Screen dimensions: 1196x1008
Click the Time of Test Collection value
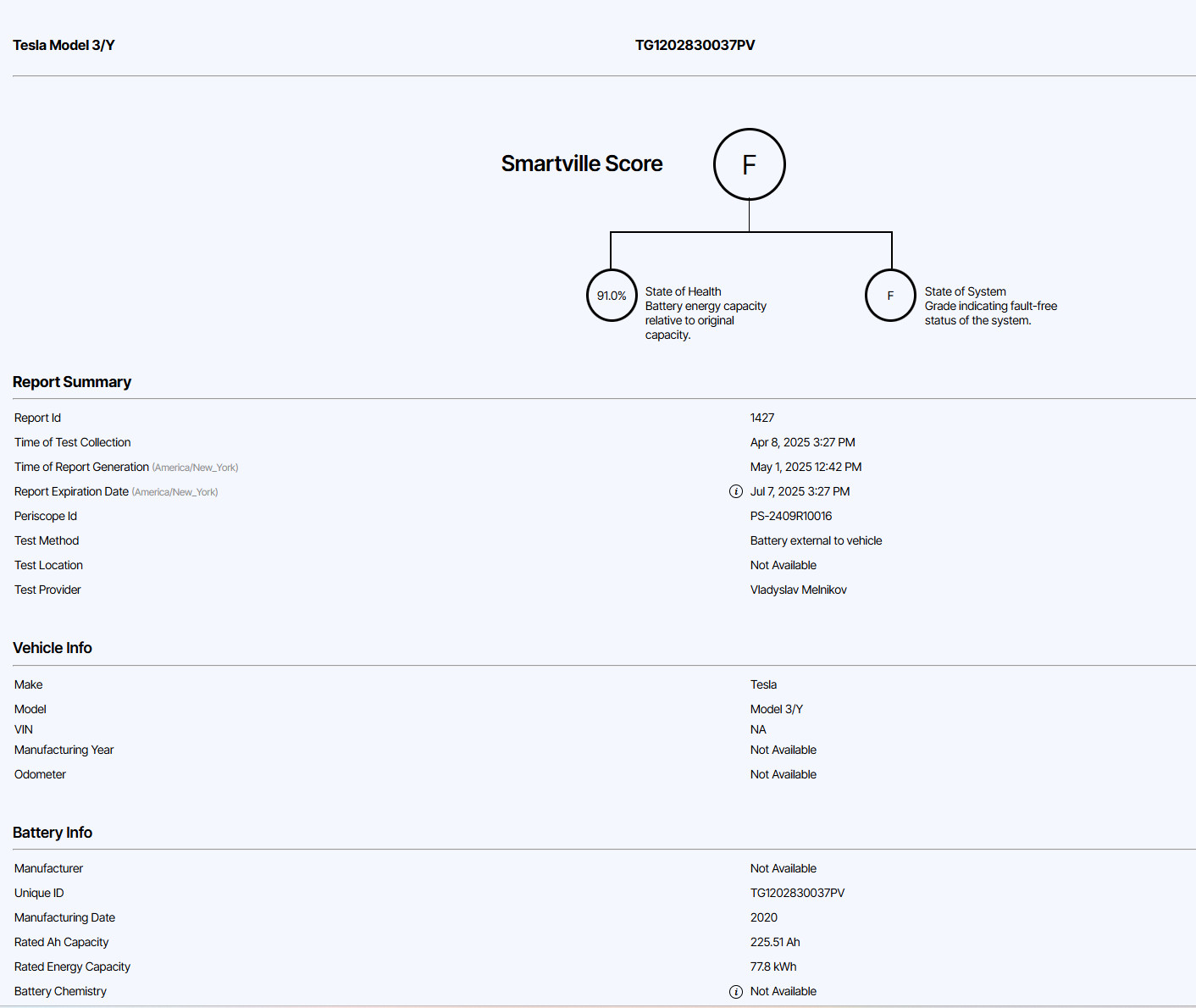[802, 442]
